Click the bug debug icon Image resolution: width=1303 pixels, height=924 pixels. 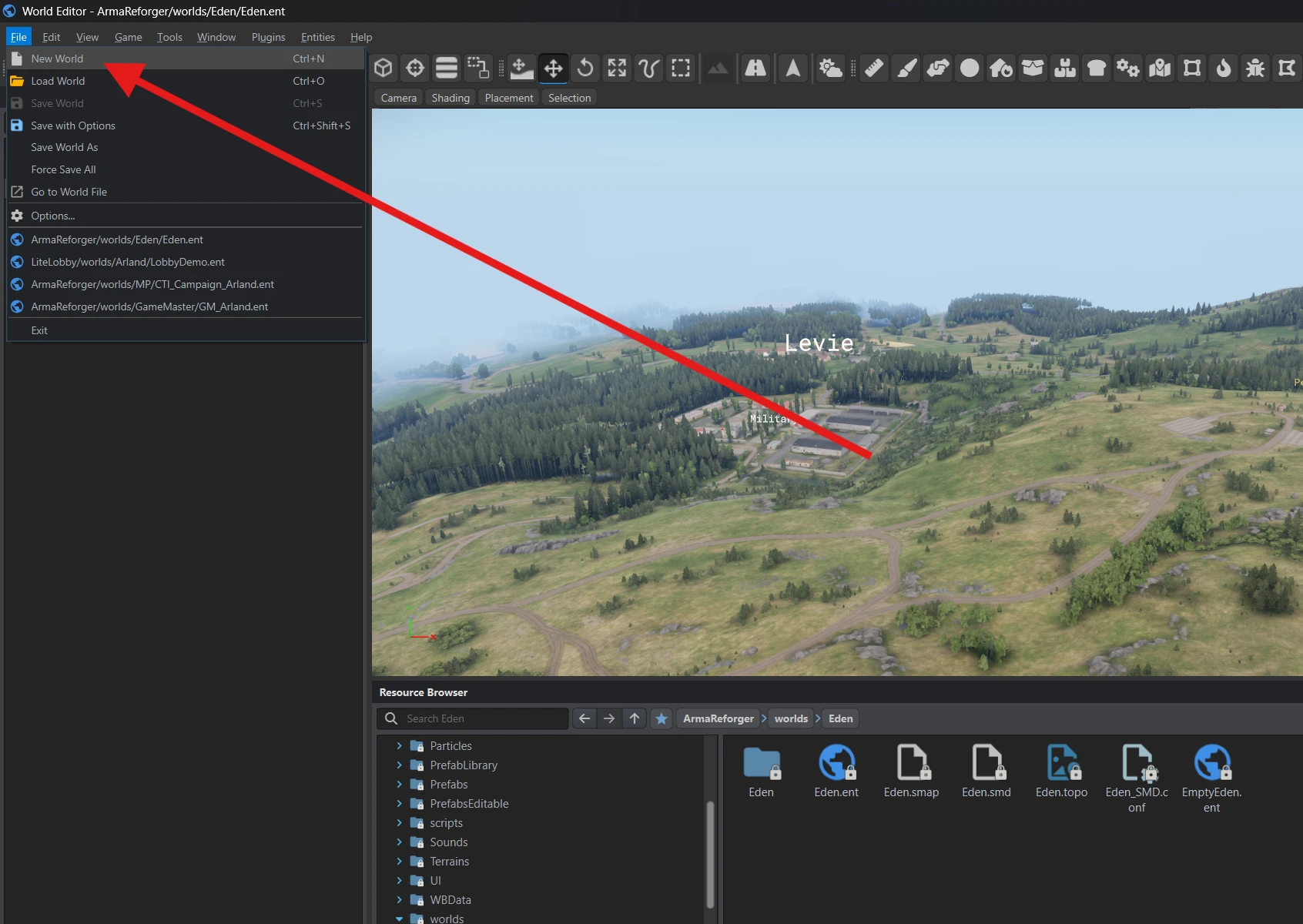(1255, 69)
